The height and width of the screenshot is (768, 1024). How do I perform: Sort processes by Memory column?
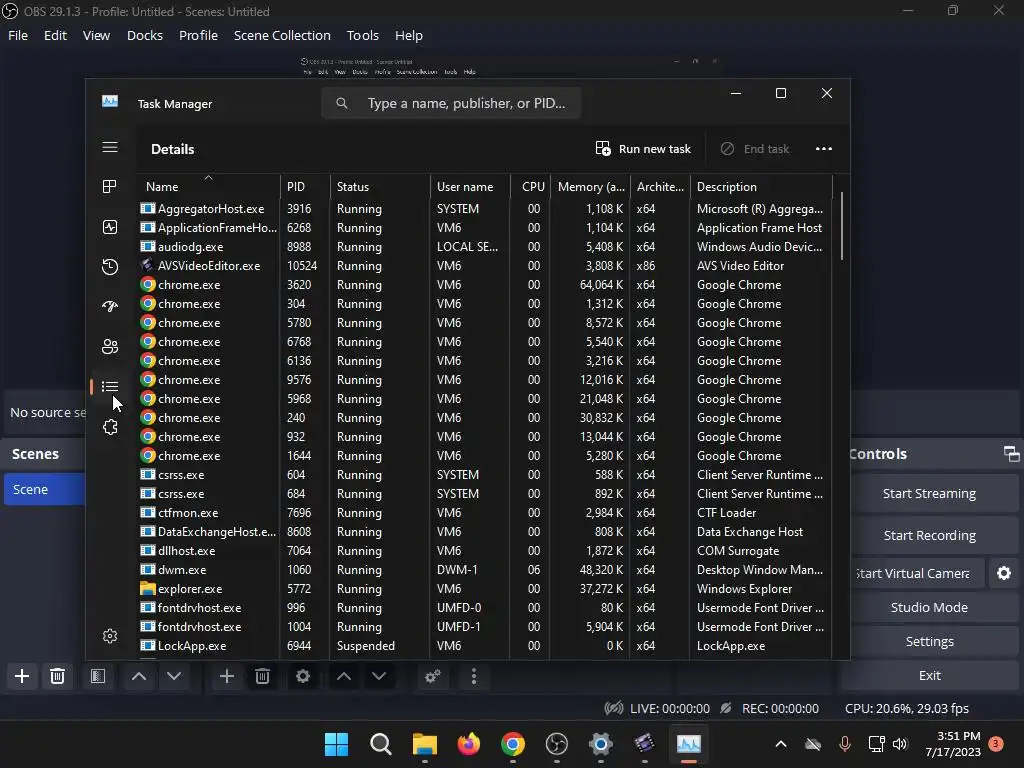click(x=590, y=187)
